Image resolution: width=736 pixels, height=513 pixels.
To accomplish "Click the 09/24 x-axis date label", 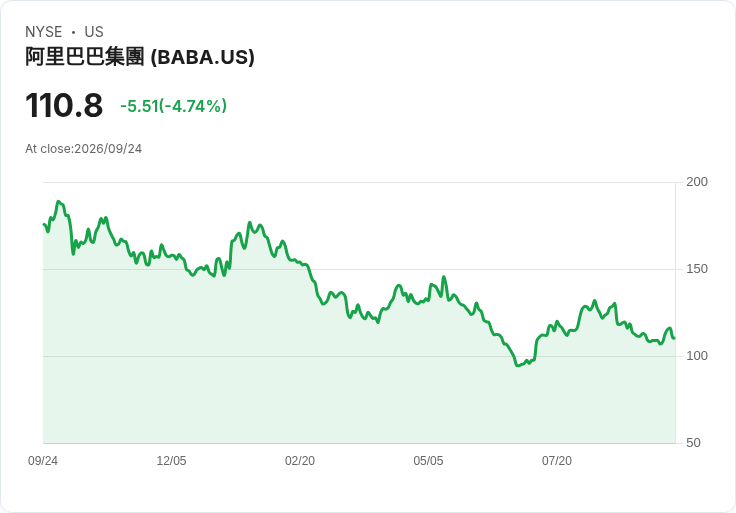I will 43,461.
